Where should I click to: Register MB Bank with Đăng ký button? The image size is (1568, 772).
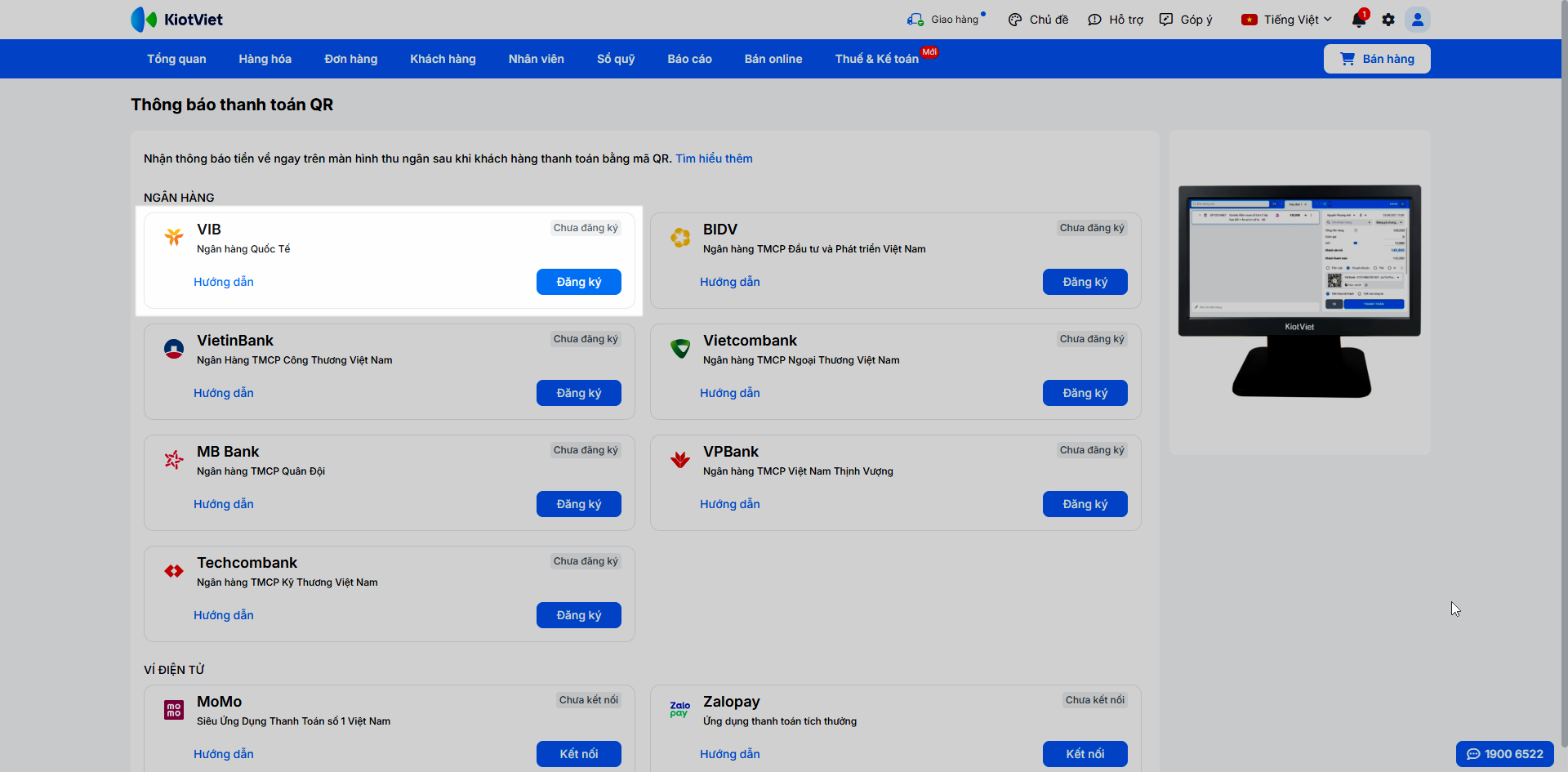(x=579, y=504)
